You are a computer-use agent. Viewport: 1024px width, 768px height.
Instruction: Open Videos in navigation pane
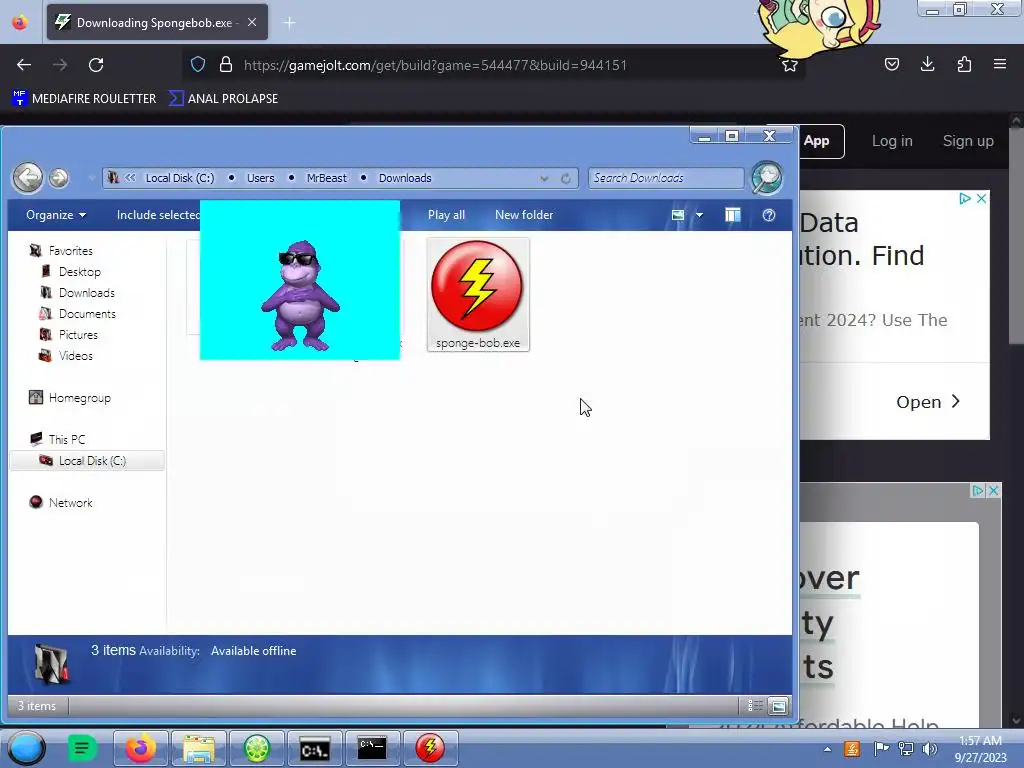click(x=76, y=355)
